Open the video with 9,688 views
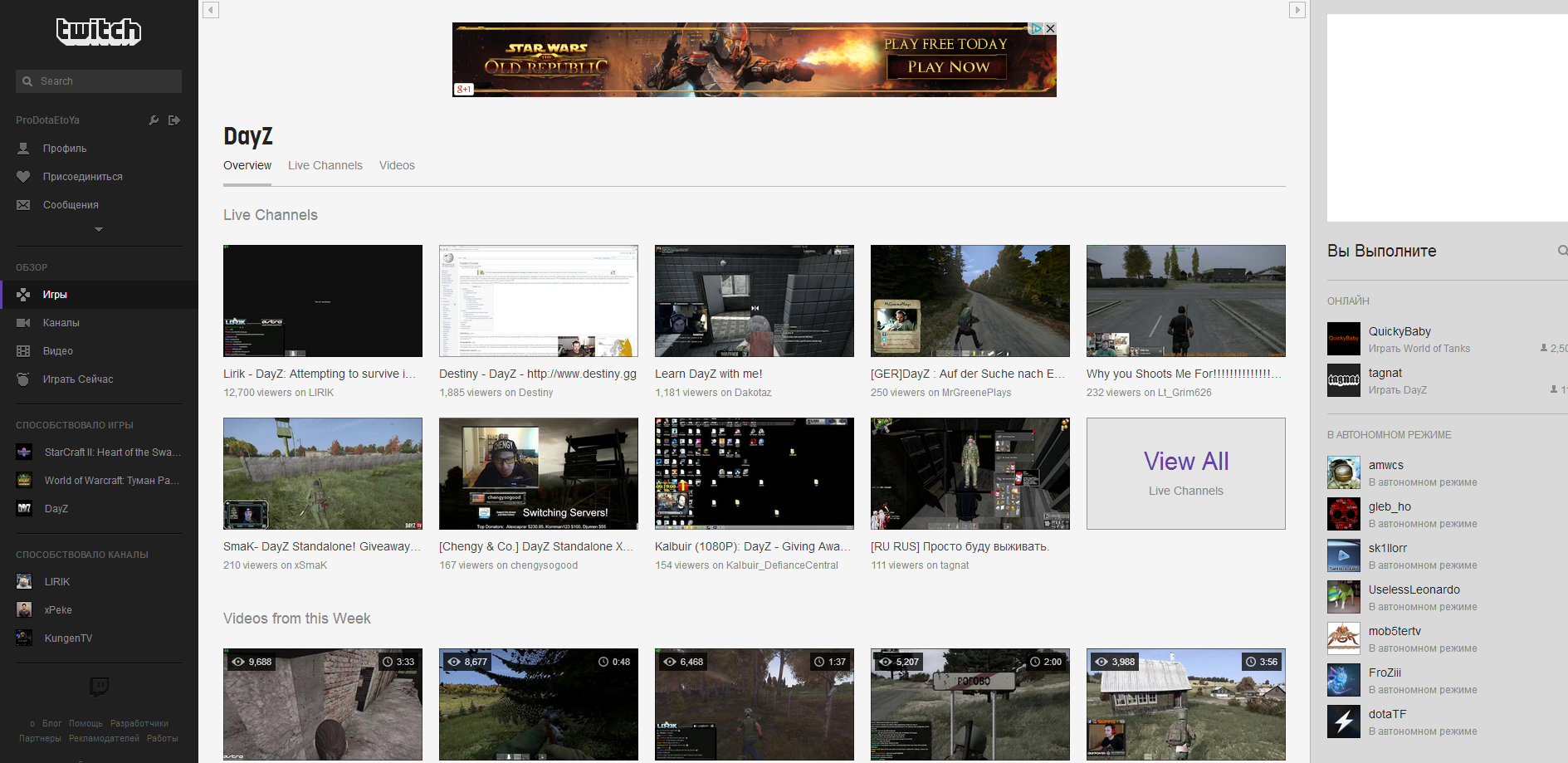This screenshot has height=763, width=1568. [323, 704]
